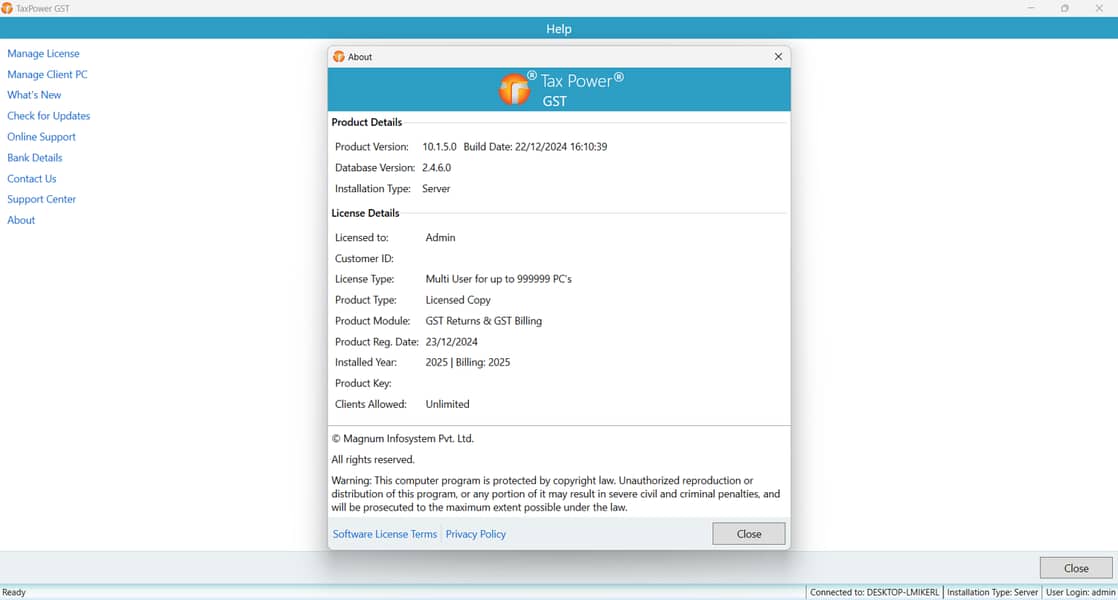Click the Magnum Infosystem Pvt. Ltd. copyright text
Image resolution: width=1118 pixels, height=600 pixels.
pyautogui.click(x=403, y=439)
